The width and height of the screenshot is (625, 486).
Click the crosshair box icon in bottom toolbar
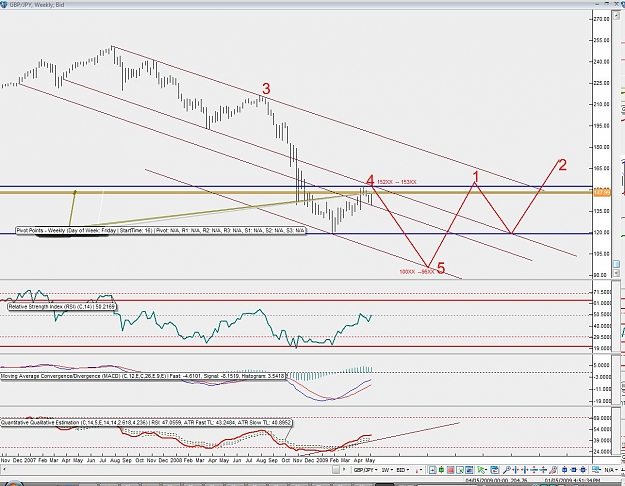(432, 470)
